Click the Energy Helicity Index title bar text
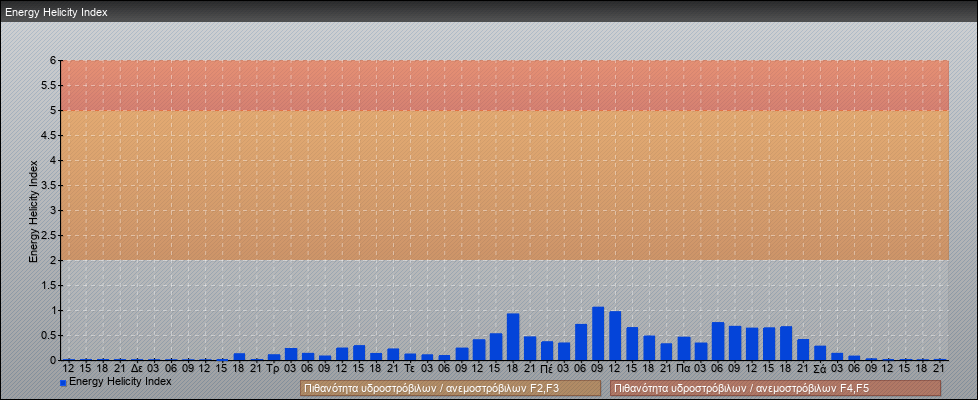 click(x=56, y=12)
